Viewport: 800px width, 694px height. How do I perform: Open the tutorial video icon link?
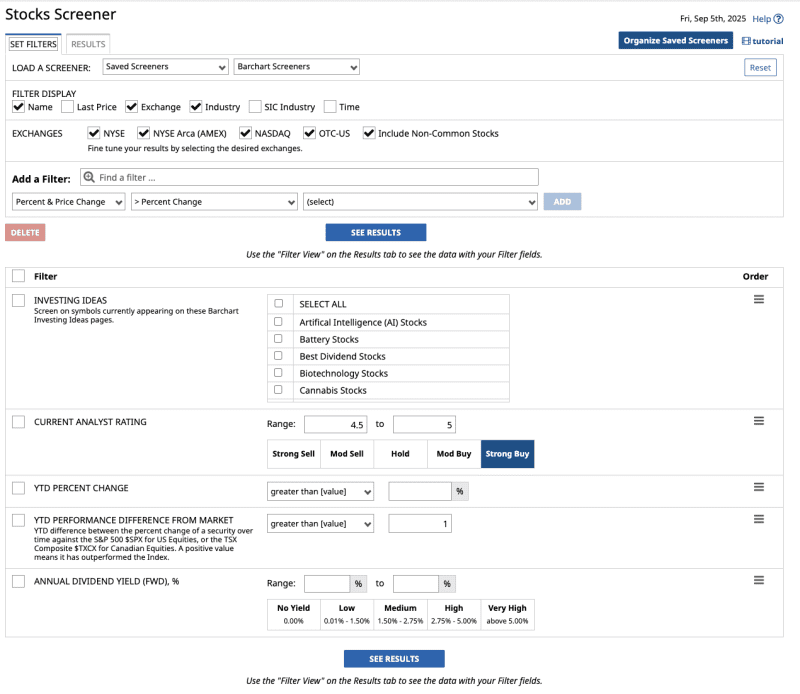click(746, 41)
